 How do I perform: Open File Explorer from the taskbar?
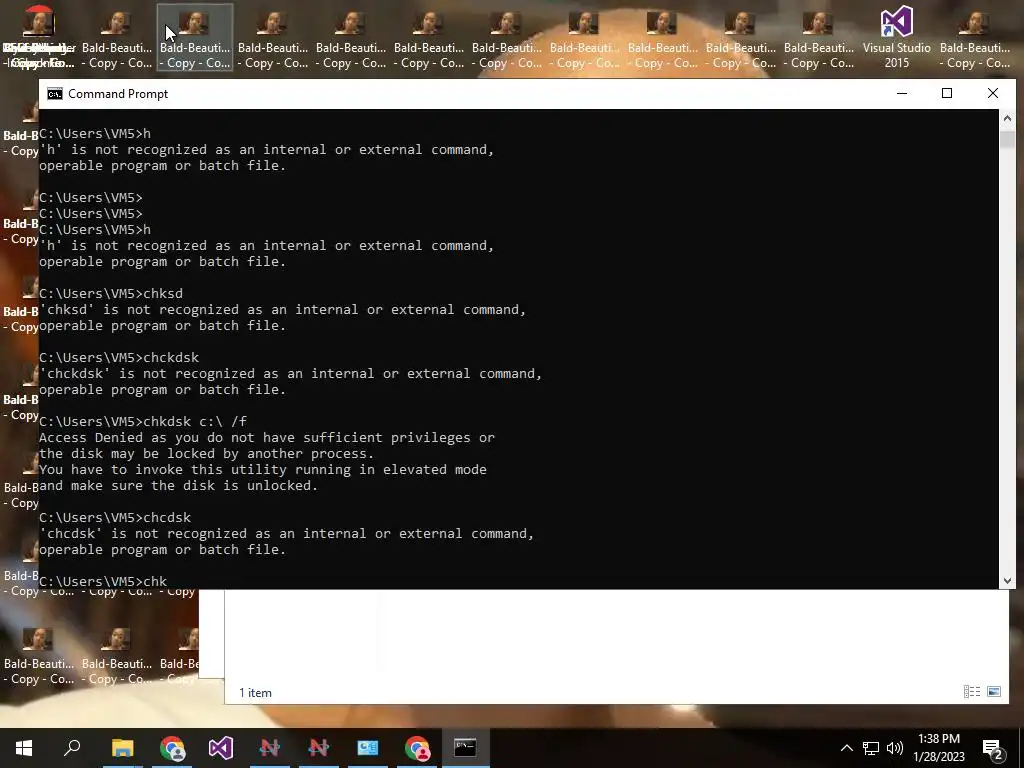tap(122, 747)
